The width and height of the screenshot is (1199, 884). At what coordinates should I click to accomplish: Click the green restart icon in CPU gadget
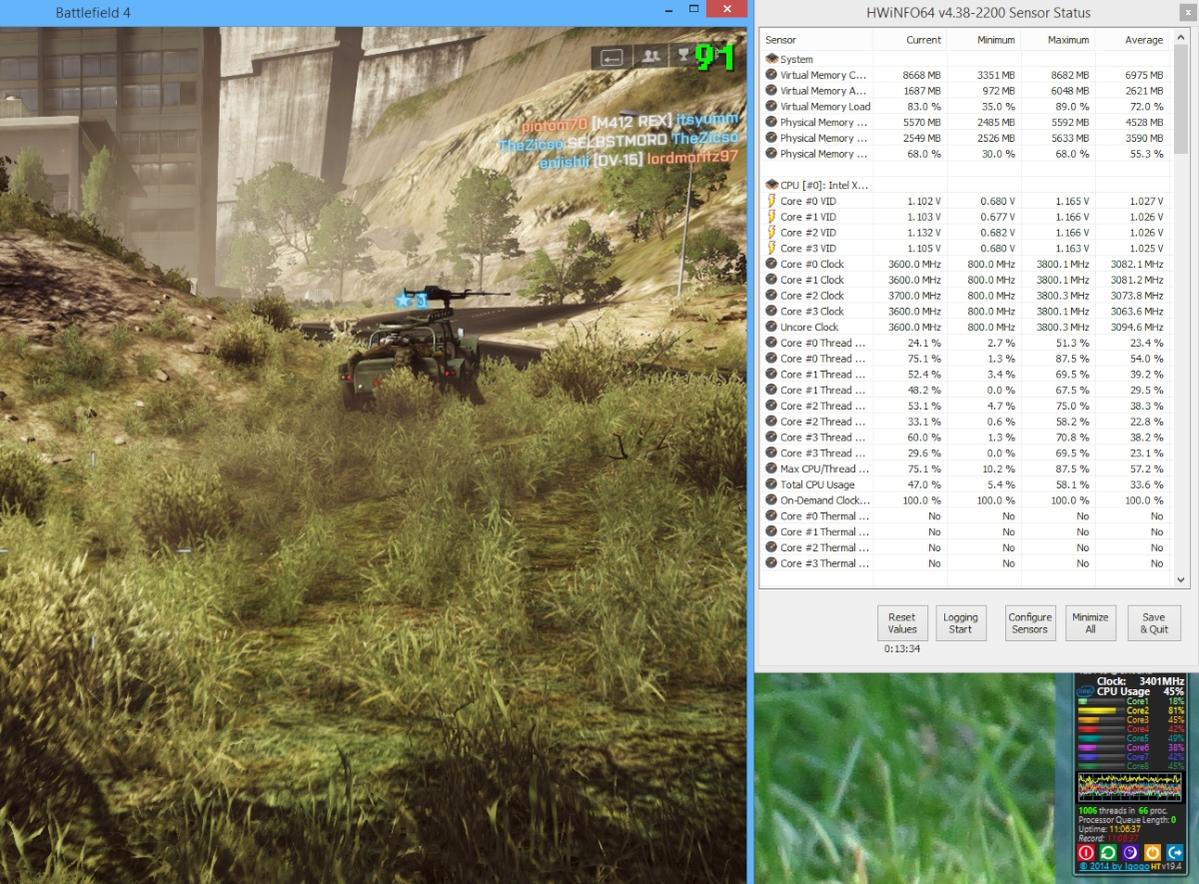1108,852
